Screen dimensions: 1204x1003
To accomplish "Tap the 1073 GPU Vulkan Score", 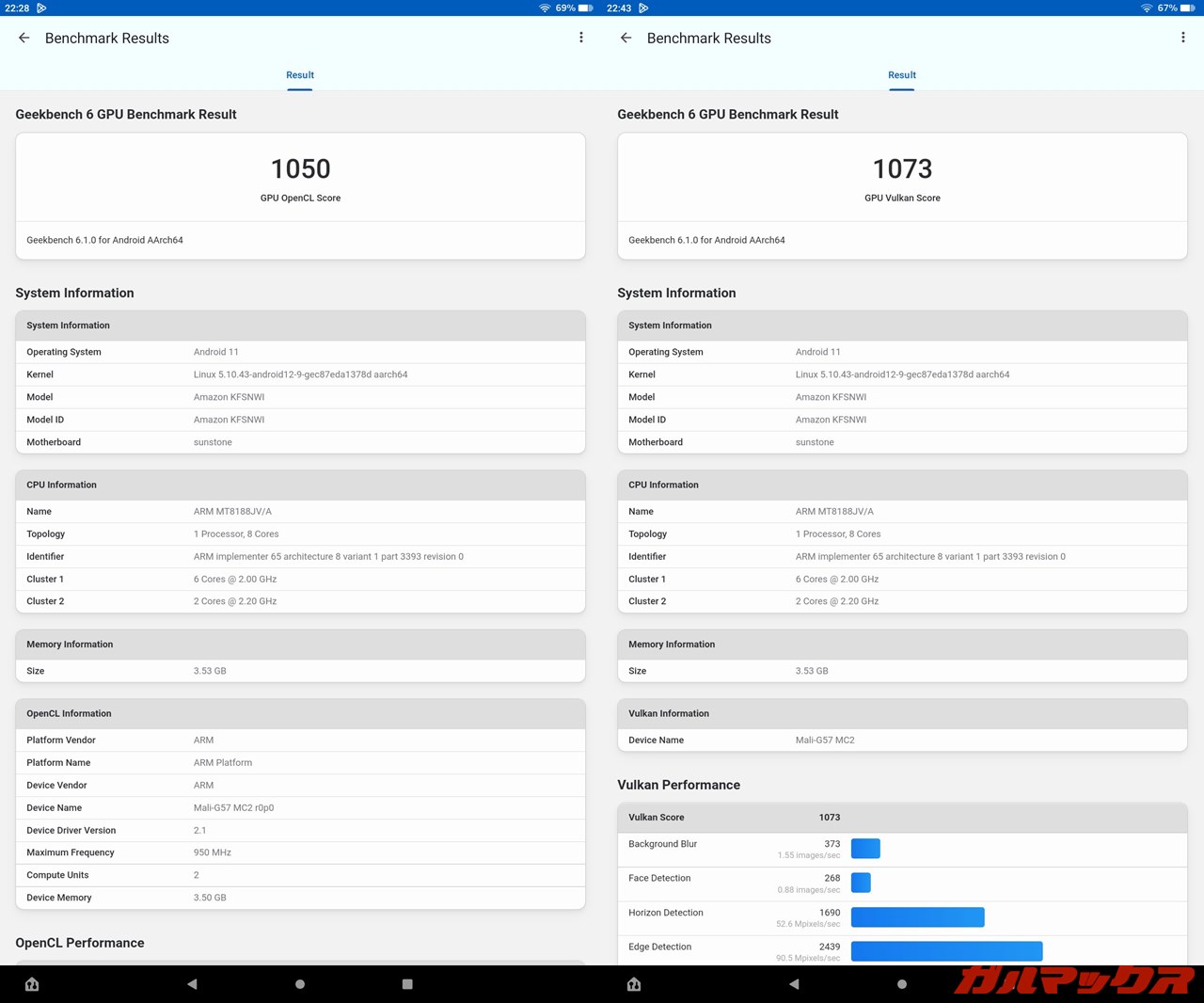I will point(902,169).
